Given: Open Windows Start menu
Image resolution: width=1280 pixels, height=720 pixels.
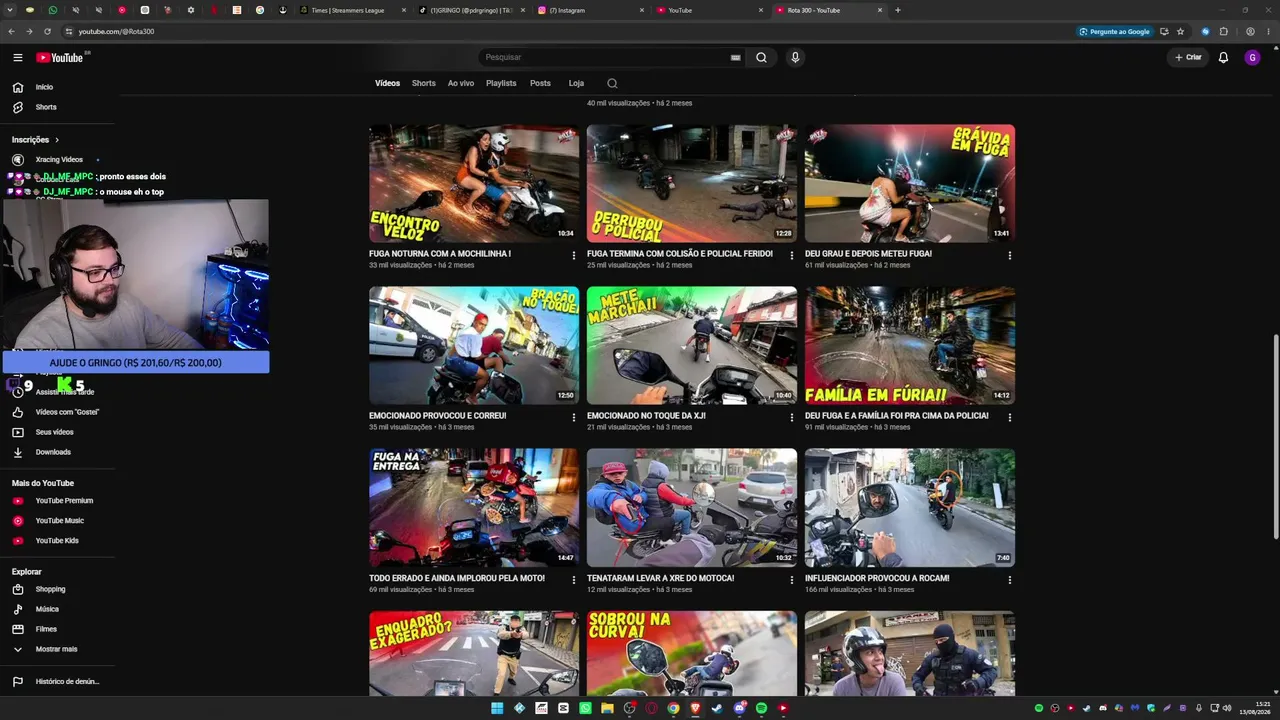Looking at the screenshot, I should (x=497, y=708).
